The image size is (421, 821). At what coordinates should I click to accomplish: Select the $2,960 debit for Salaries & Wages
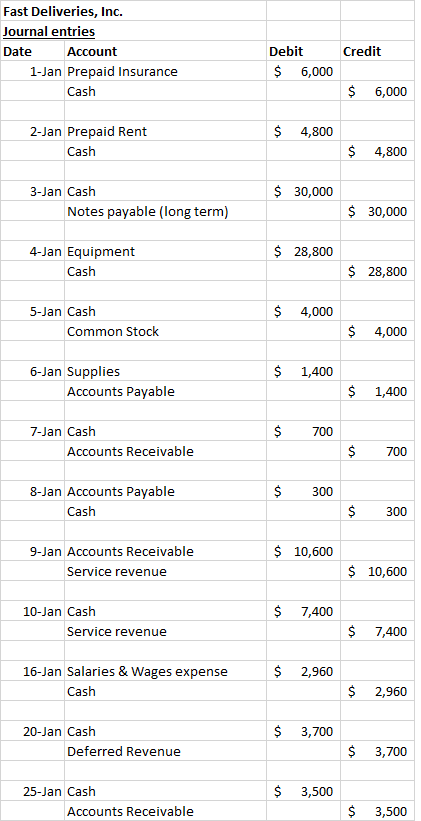click(x=304, y=671)
